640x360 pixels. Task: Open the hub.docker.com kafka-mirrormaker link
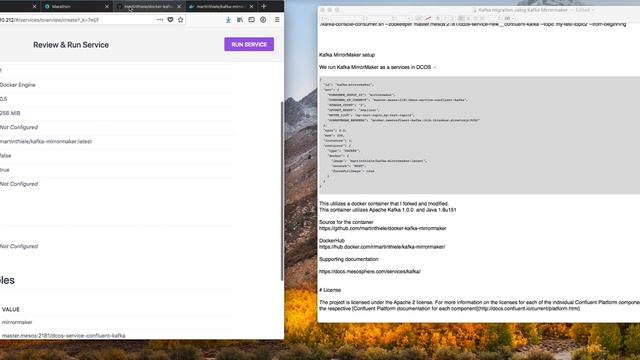(x=382, y=247)
